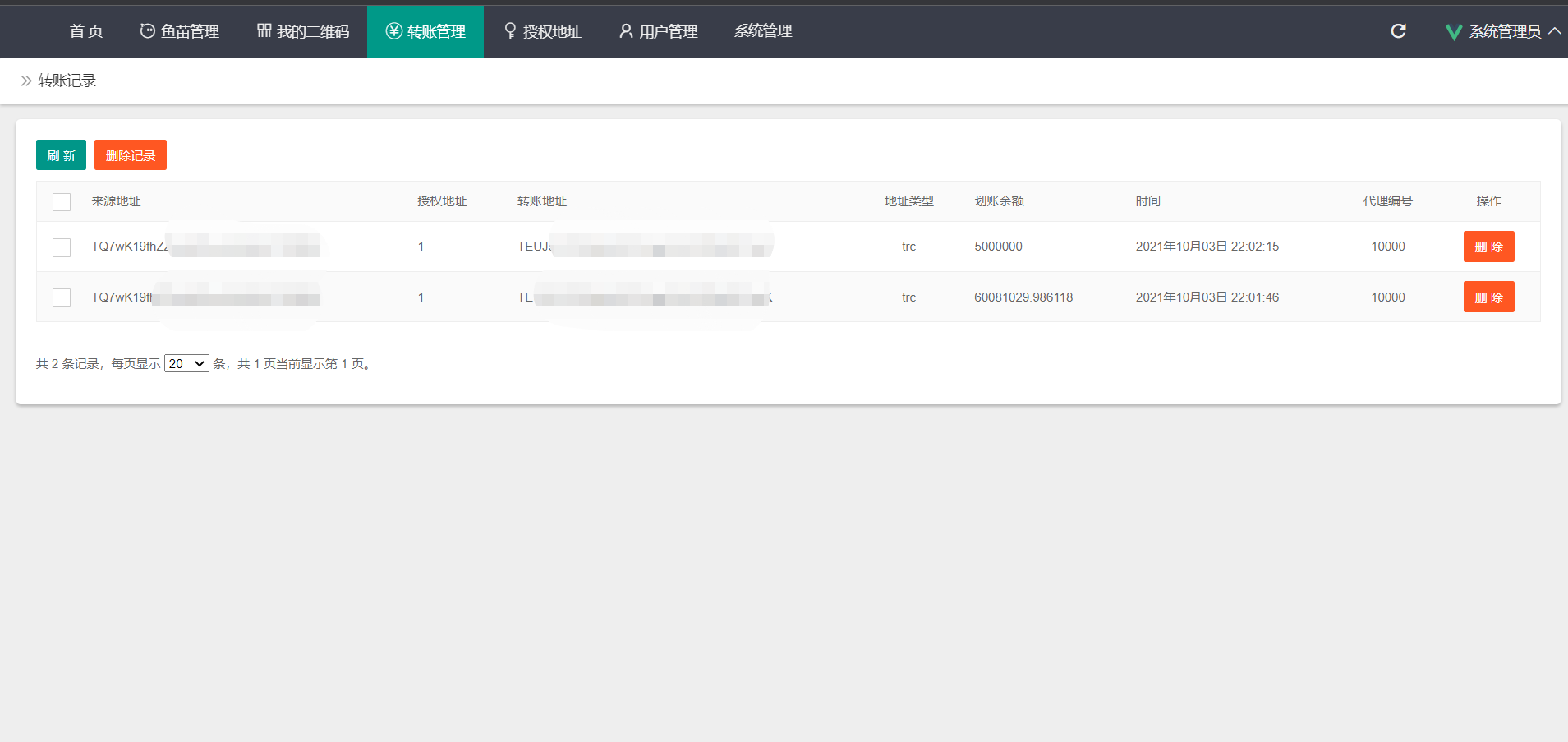Delete the record with amount 5000000
The image size is (1568, 742).
(1488, 247)
